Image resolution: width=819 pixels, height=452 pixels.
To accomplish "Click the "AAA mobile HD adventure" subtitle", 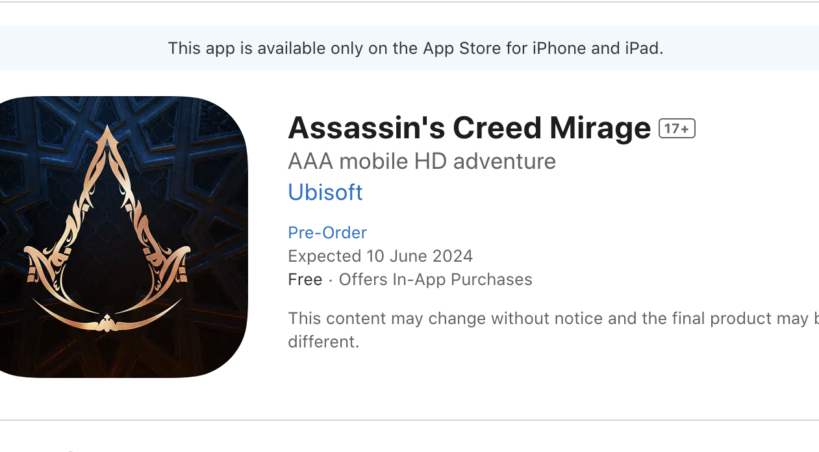I will point(421,161).
